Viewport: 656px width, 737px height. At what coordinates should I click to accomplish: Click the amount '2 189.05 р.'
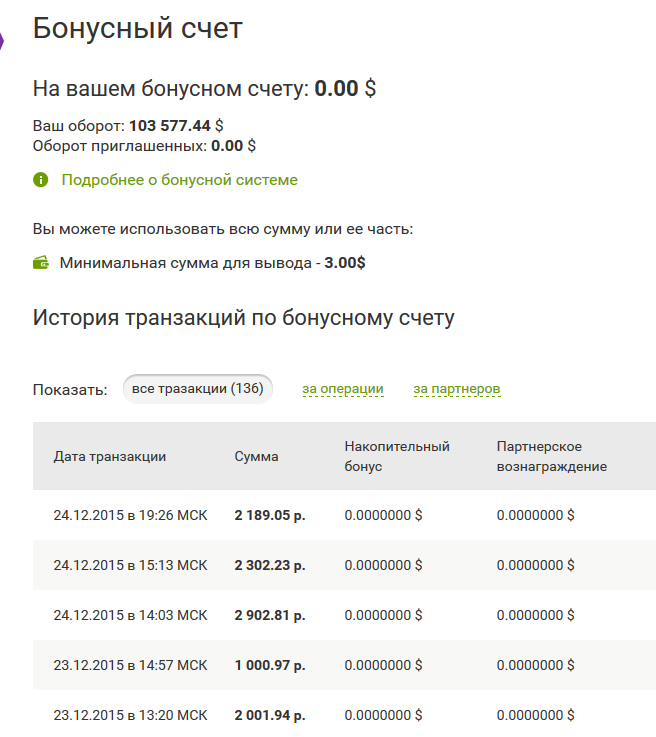270,515
